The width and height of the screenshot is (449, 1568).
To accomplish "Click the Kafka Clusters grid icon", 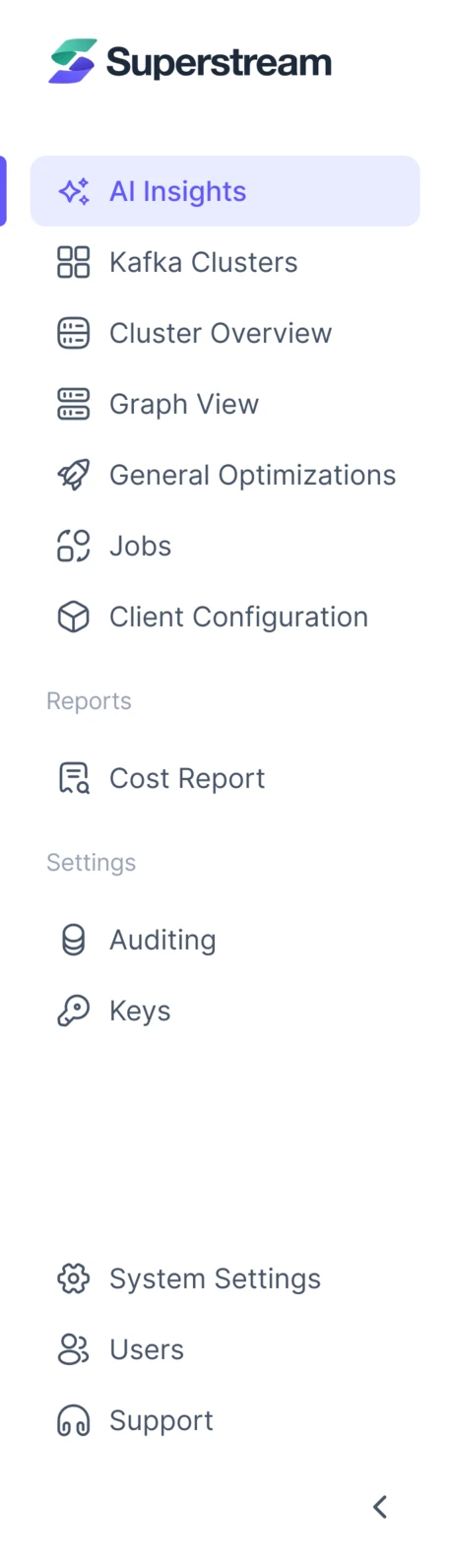I will (74, 262).
